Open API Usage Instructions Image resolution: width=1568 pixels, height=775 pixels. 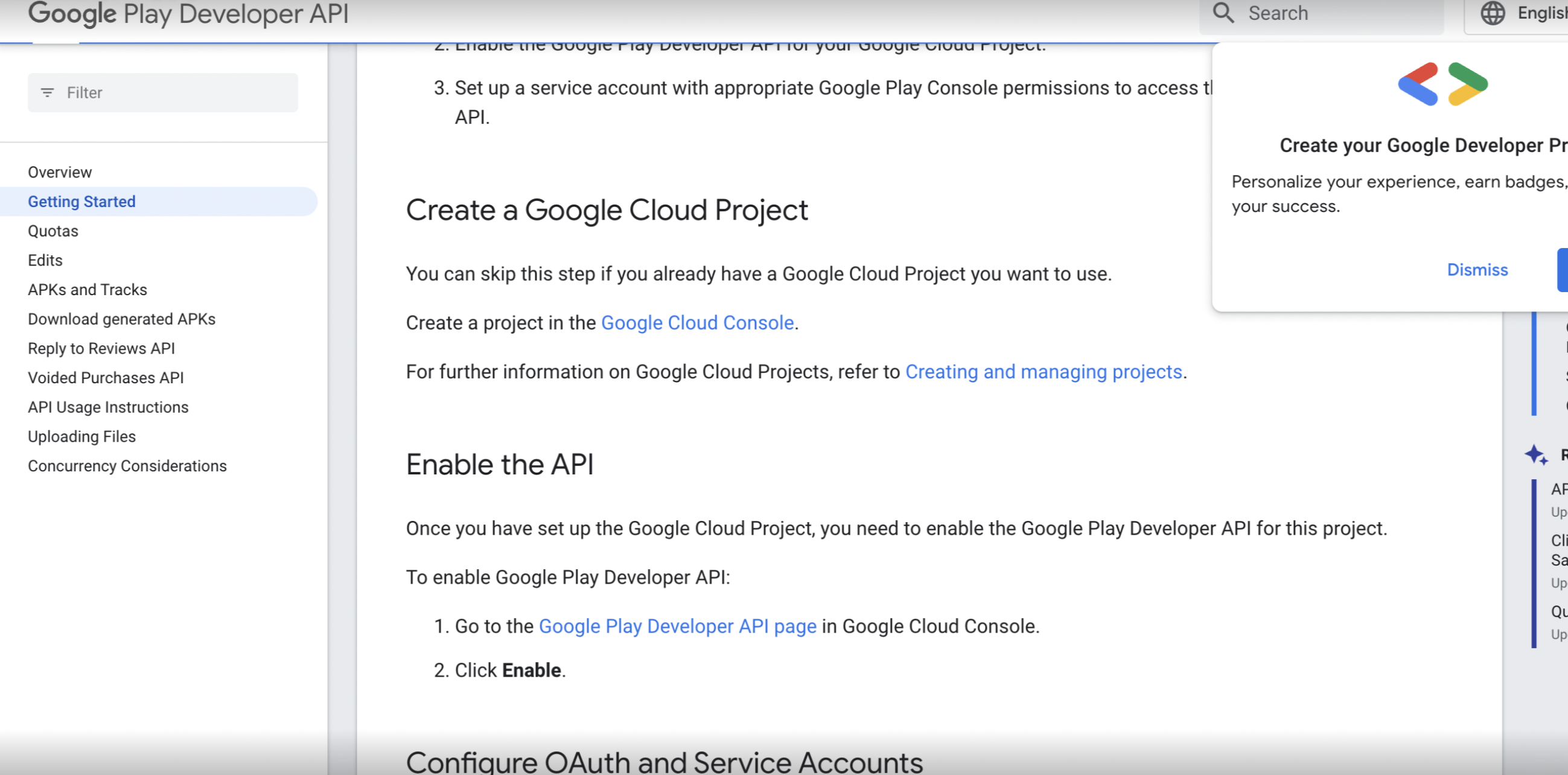(109, 407)
